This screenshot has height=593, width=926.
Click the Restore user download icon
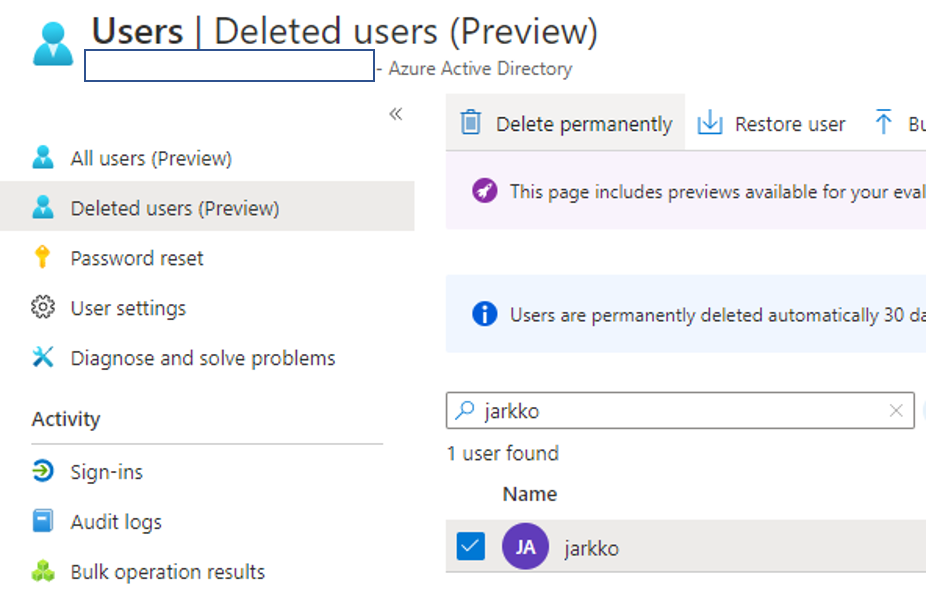pos(710,123)
